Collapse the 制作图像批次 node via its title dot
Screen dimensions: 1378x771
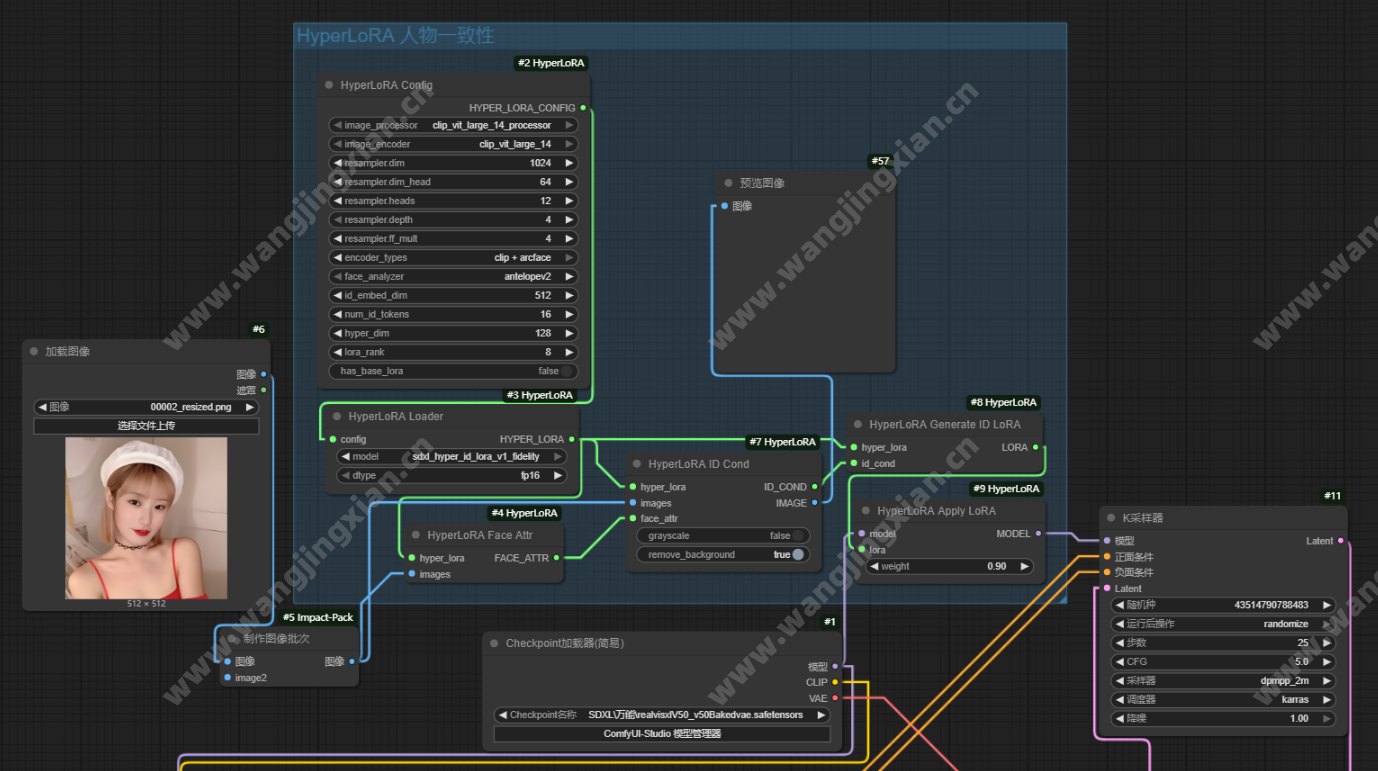coord(232,639)
